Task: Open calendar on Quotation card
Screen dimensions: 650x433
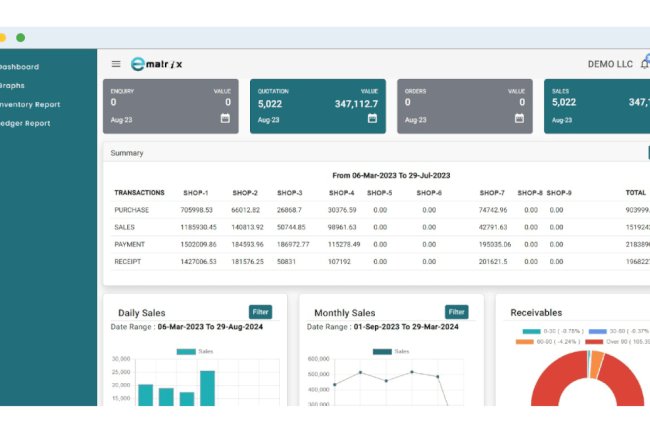Action: [372, 119]
